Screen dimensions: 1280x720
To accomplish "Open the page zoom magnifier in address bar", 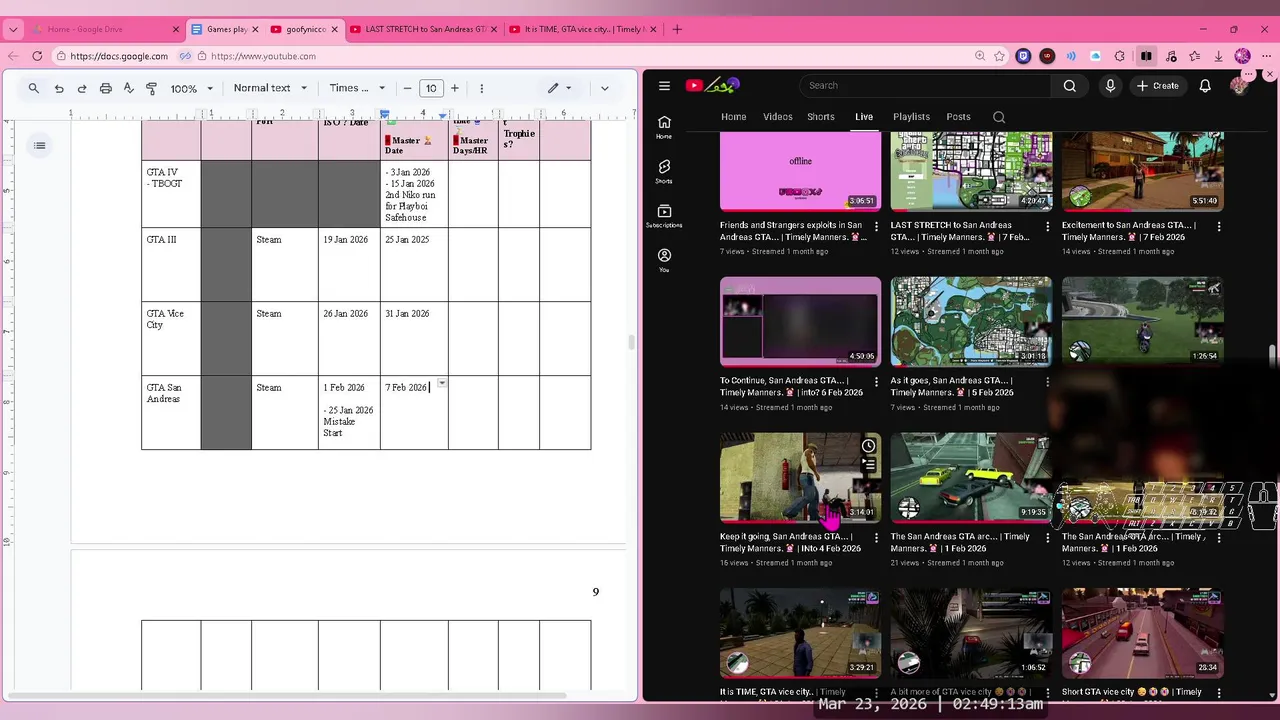I will [979, 56].
